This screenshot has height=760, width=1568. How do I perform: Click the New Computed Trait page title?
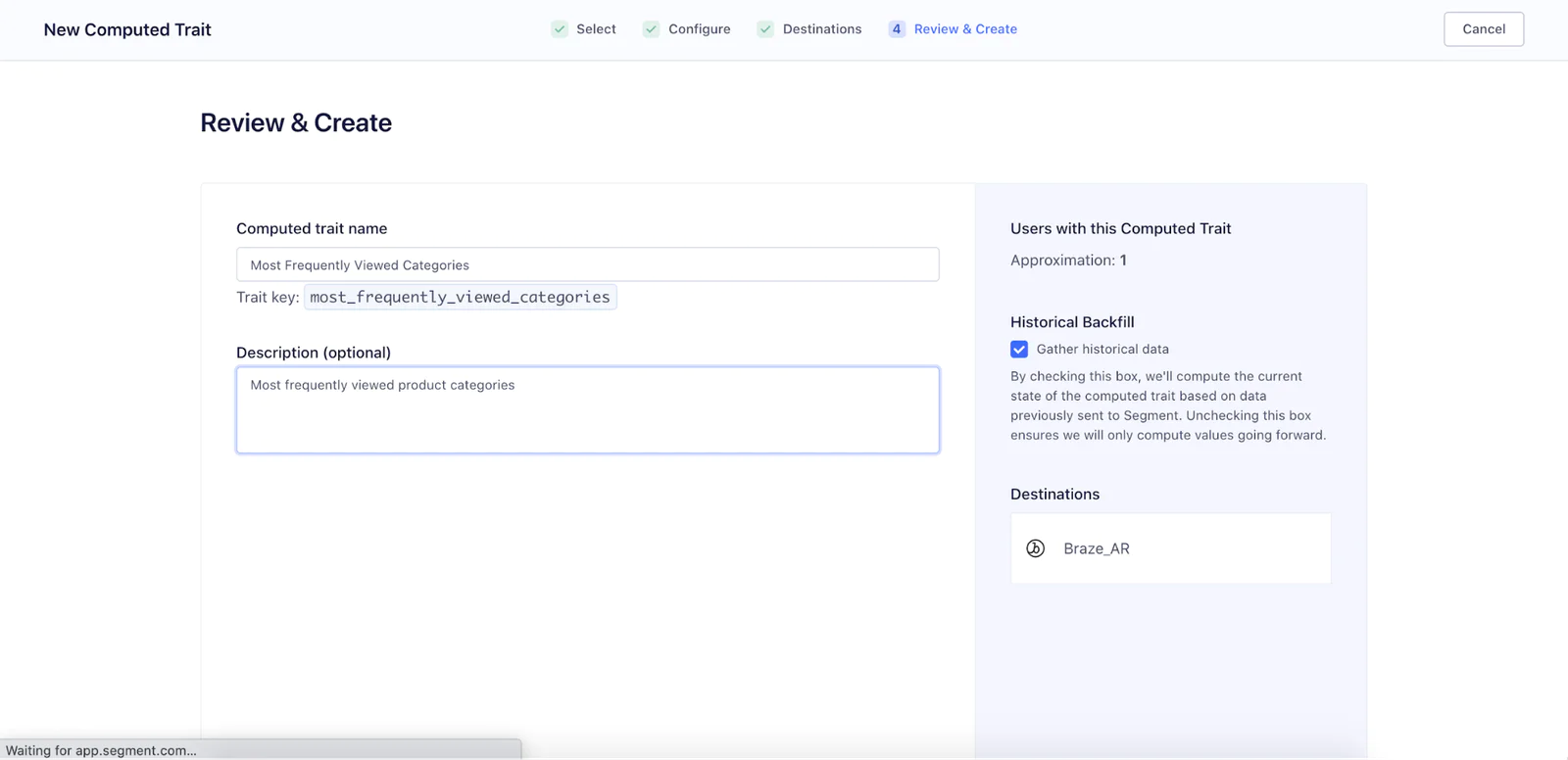pos(127,29)
